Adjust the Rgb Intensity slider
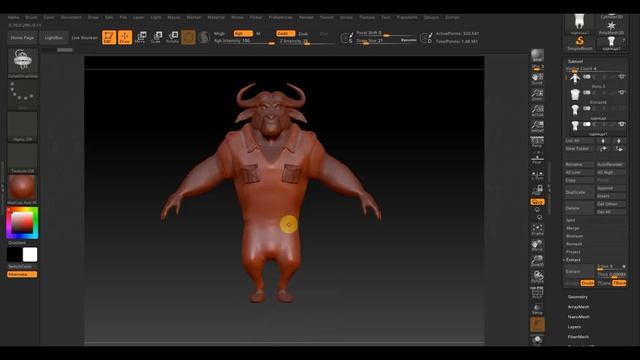This screenshot has width=640, height=360. pyautogui.click(x=244, y=41)
